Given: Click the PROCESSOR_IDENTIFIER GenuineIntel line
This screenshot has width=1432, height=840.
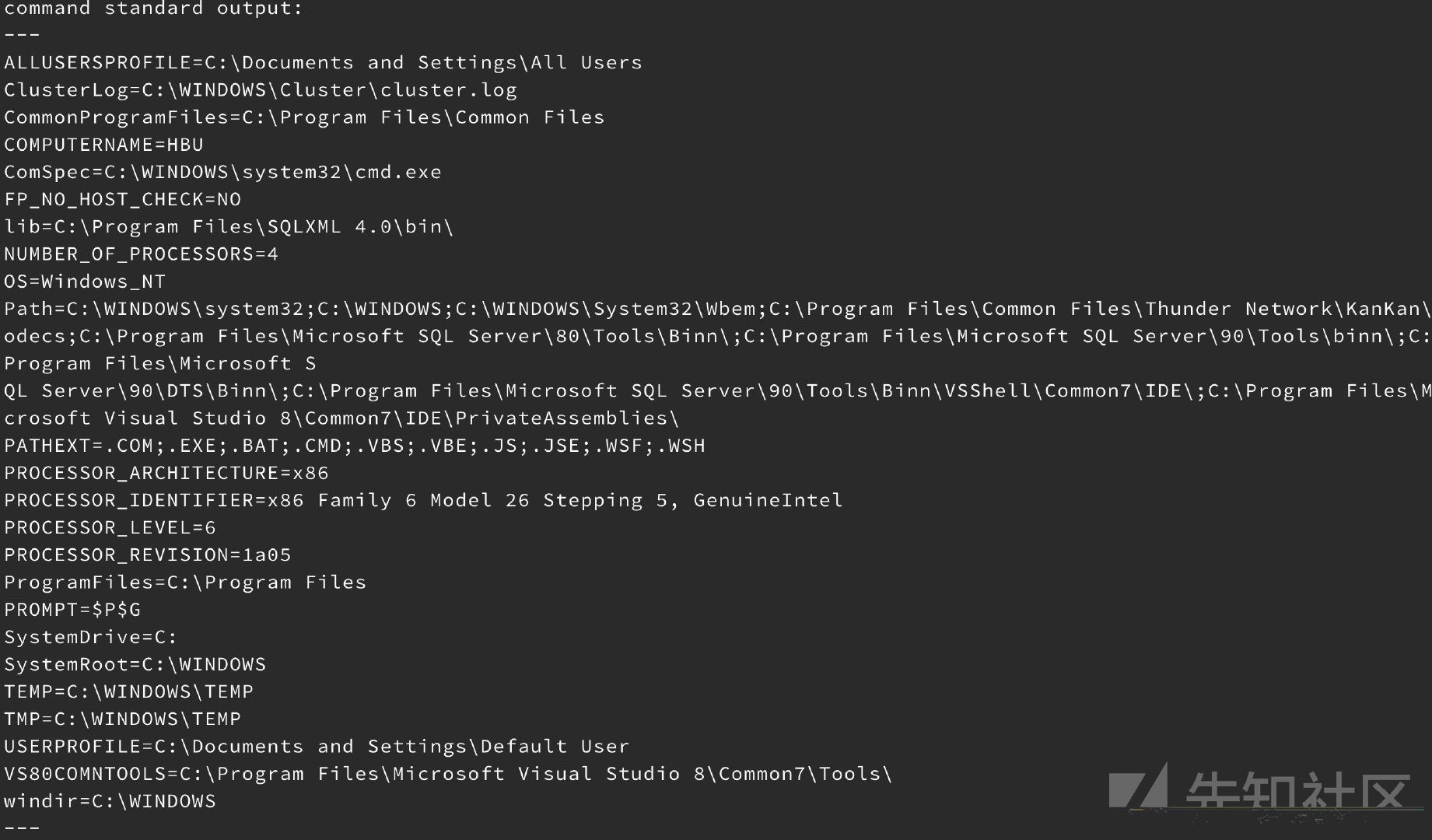Looking at the screenshot, I should [x=423, y=500].
